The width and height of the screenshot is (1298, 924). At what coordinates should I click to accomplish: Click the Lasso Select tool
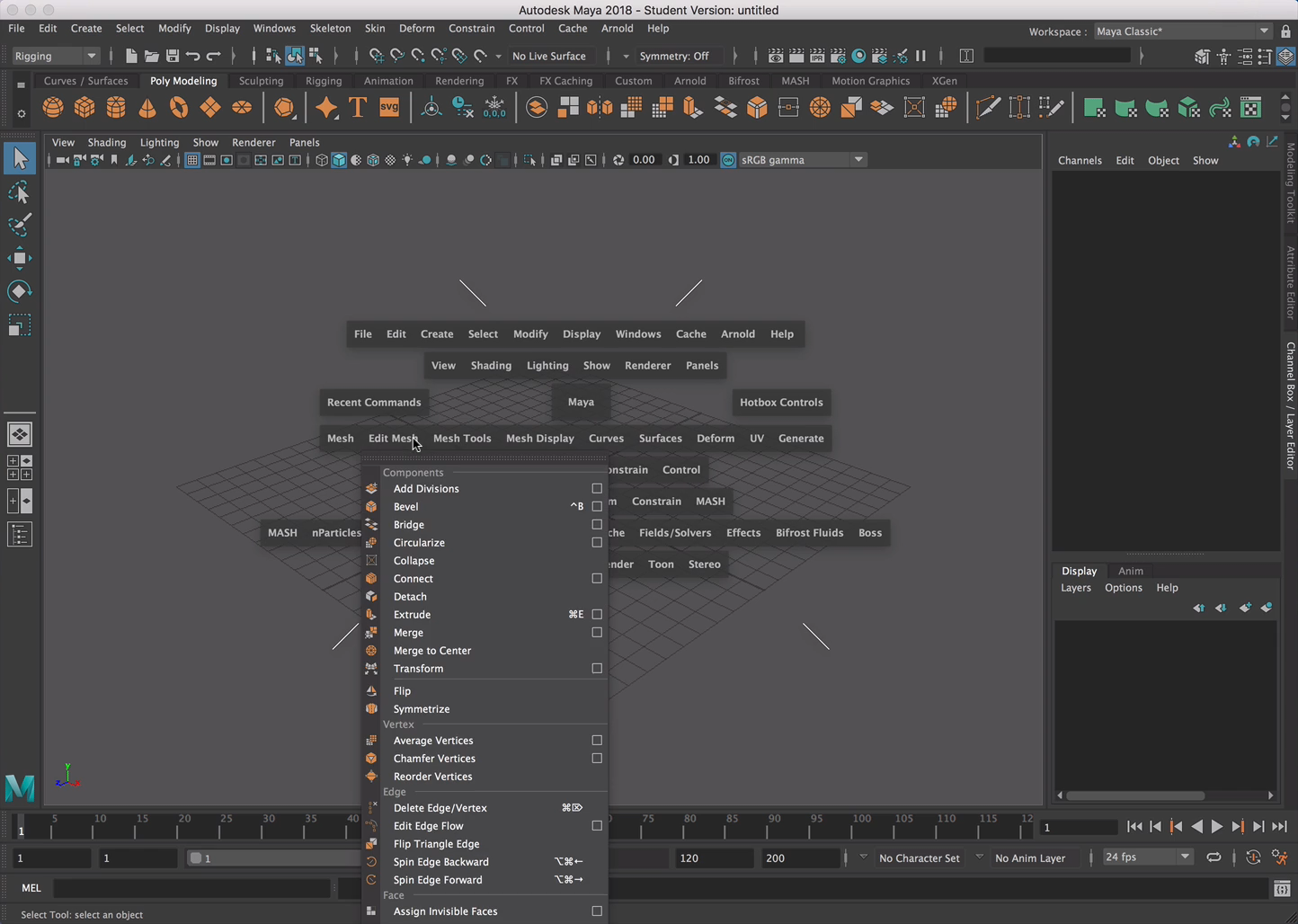(19, 193)
